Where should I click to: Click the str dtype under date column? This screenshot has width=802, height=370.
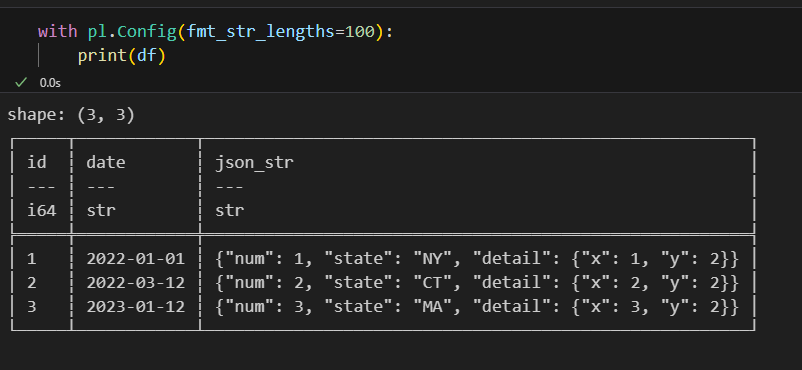tap(101, 210)
